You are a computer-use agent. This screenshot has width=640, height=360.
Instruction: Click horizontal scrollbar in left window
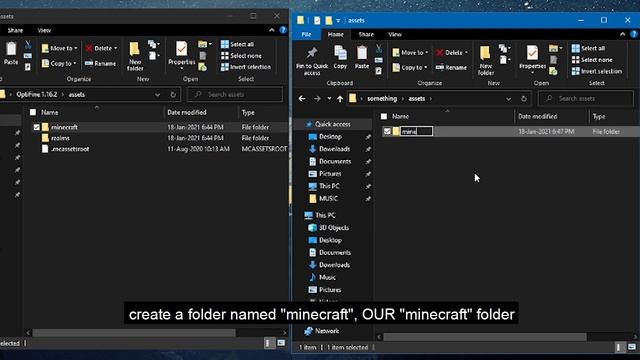click(134, 332)
